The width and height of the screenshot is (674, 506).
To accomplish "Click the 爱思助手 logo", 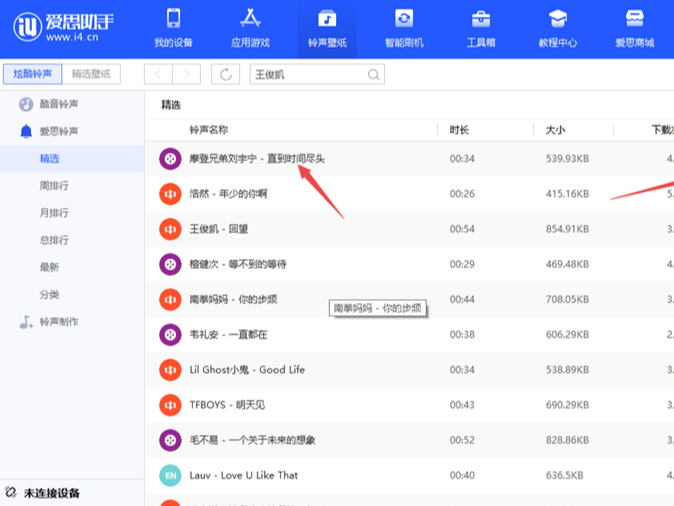I will point(64,27).
